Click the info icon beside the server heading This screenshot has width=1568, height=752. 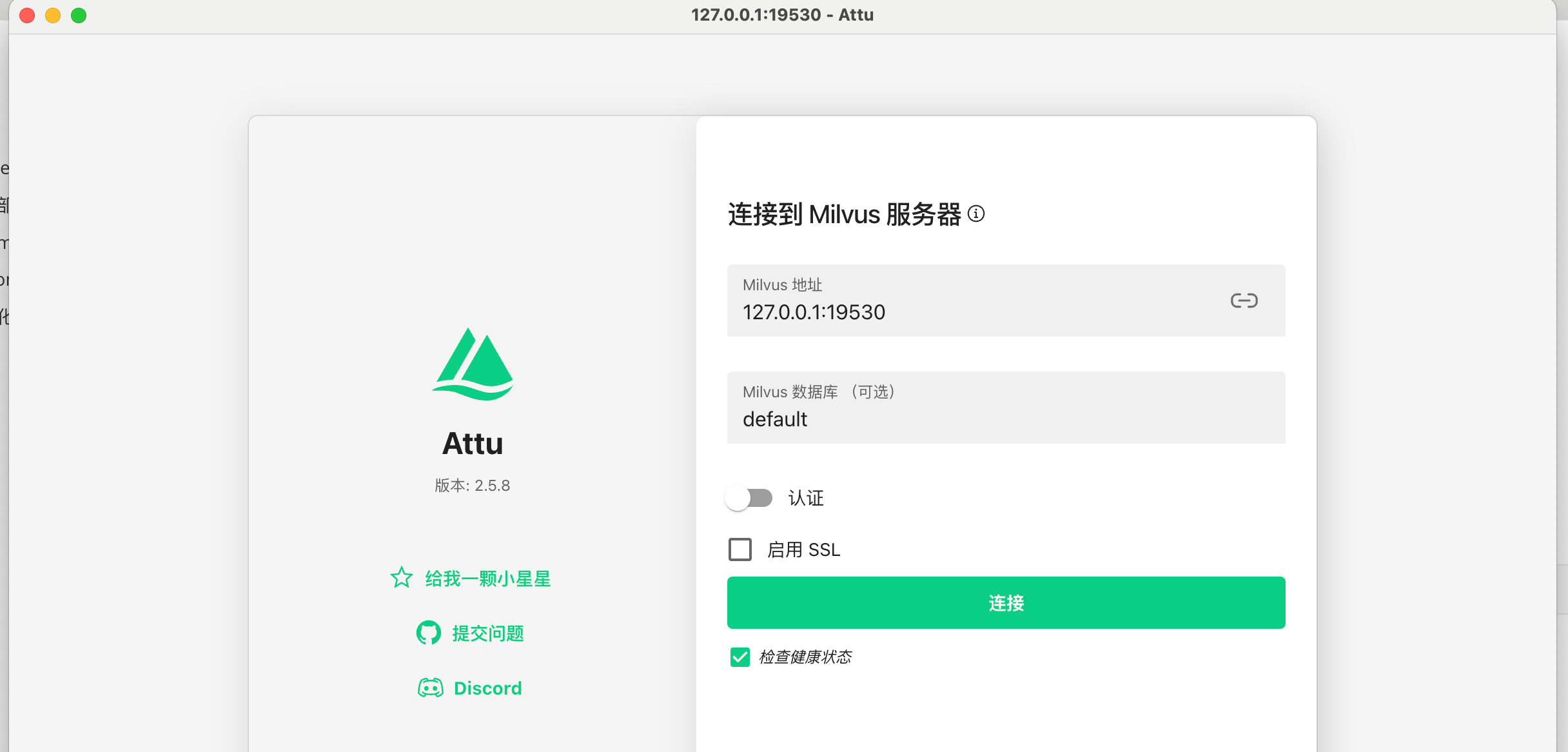pos(976,213)
